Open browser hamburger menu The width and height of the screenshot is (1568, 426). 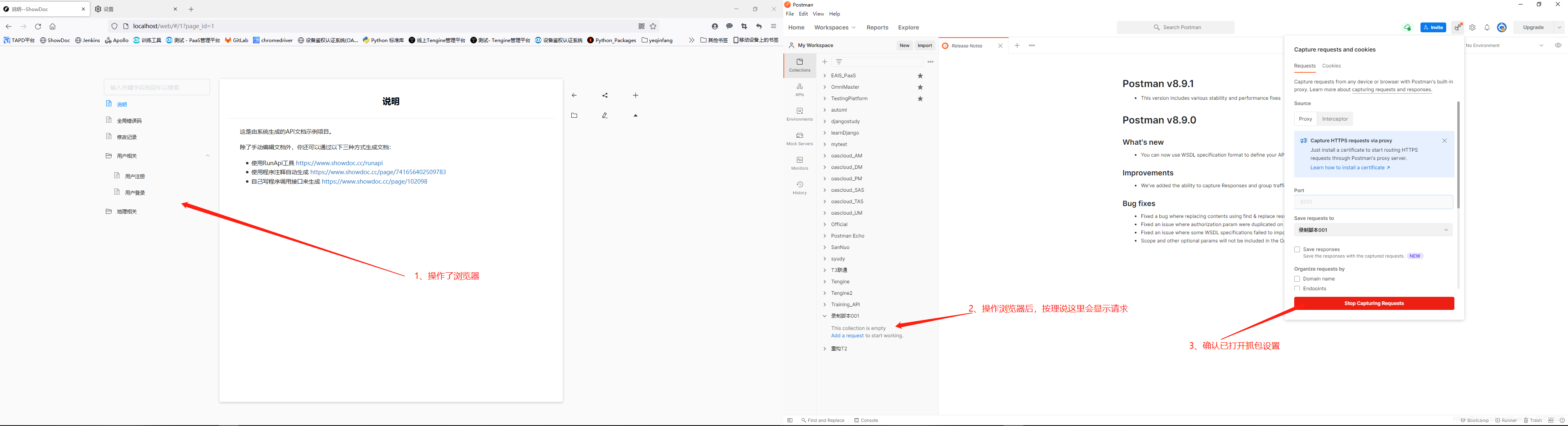tap(774, 26)
